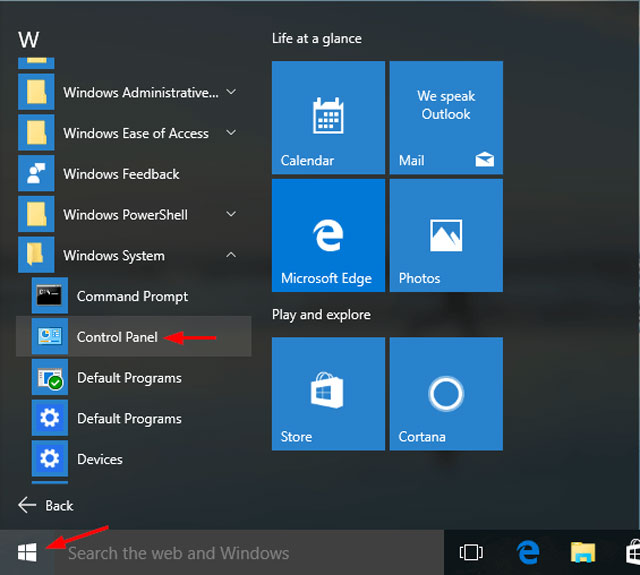
Task: Click 'We speak Outlook' text on Mail tile
Action: pyautogui.click(x=446, y=105)
